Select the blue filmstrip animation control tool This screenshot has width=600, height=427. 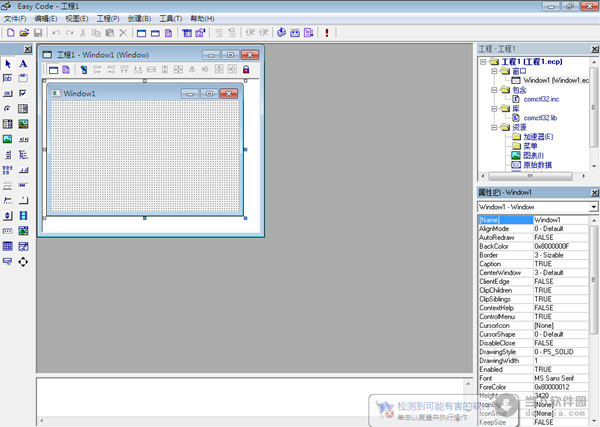(x=23, y=215)
